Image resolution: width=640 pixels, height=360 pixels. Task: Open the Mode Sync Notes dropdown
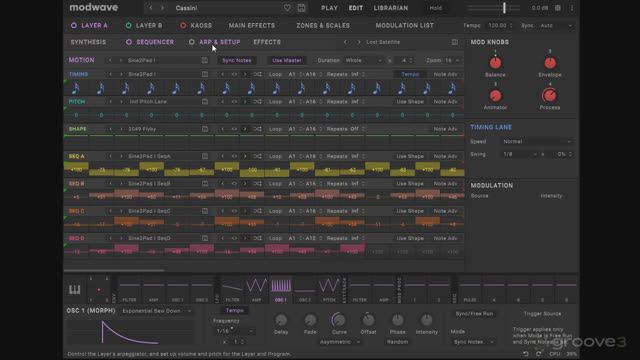pyautogui.click(x=473, y=342)
